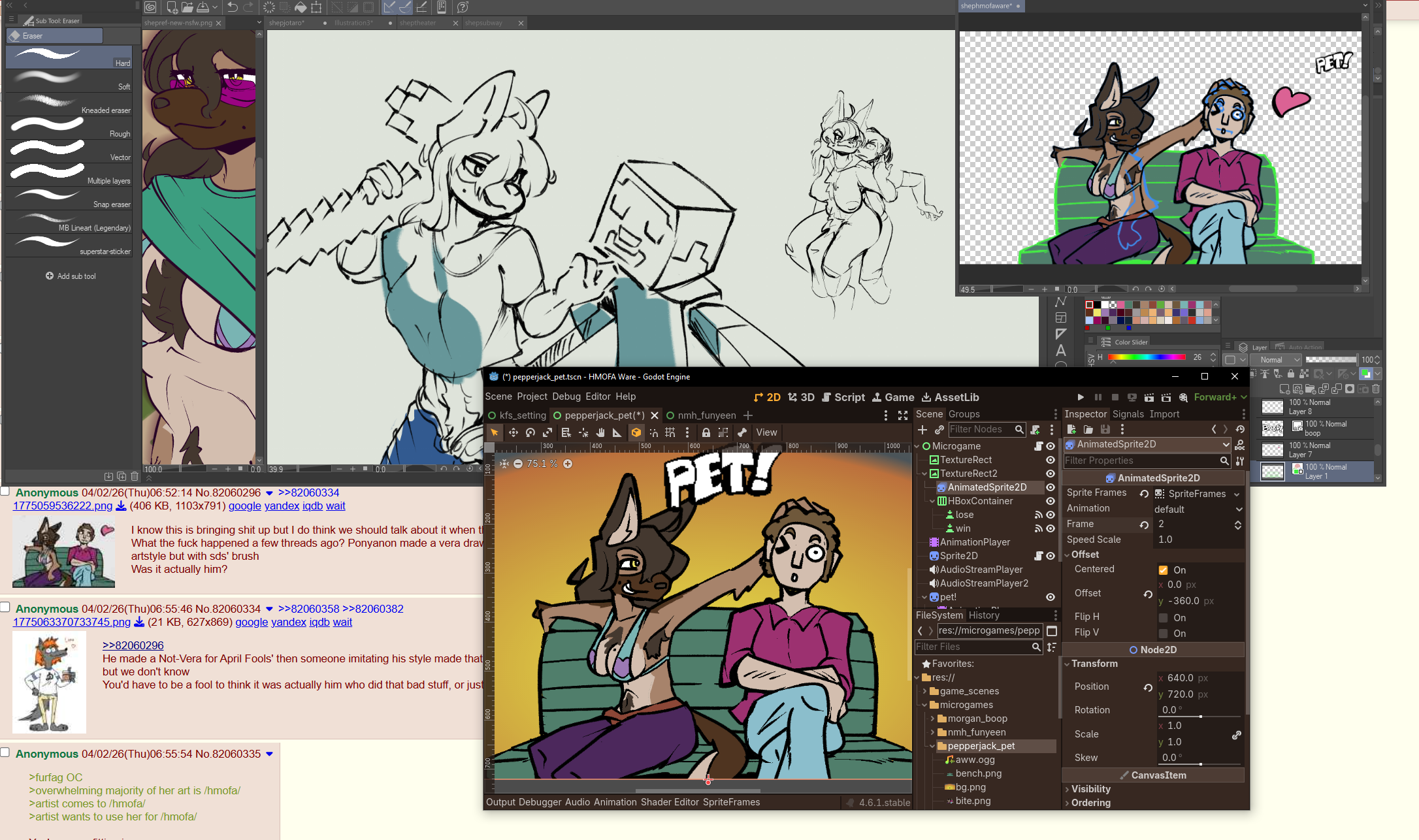Click the add new node plus icon
This screenshot has width=1419, height=840.
[x=922, y=429]
